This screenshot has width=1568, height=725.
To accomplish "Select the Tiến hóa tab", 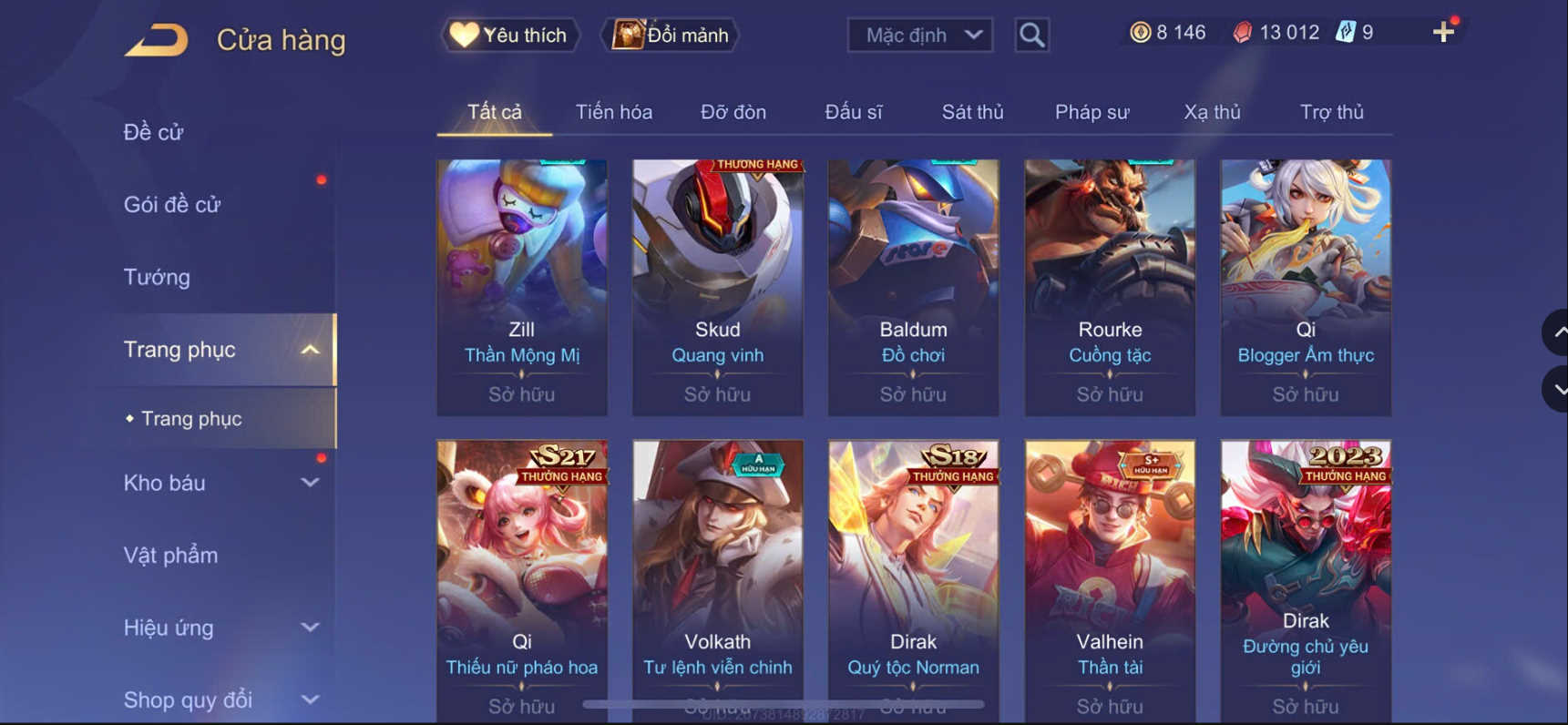I will click(613, 112).
